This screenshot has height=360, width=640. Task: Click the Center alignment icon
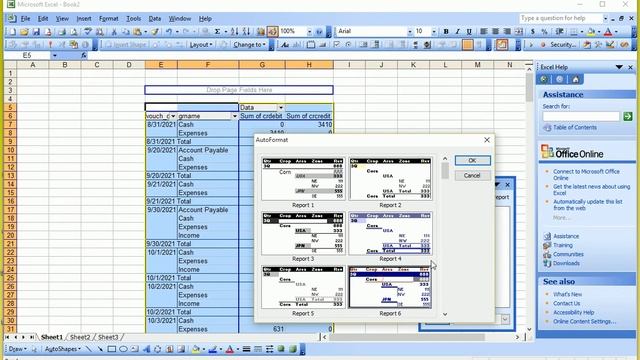[495, 31]
